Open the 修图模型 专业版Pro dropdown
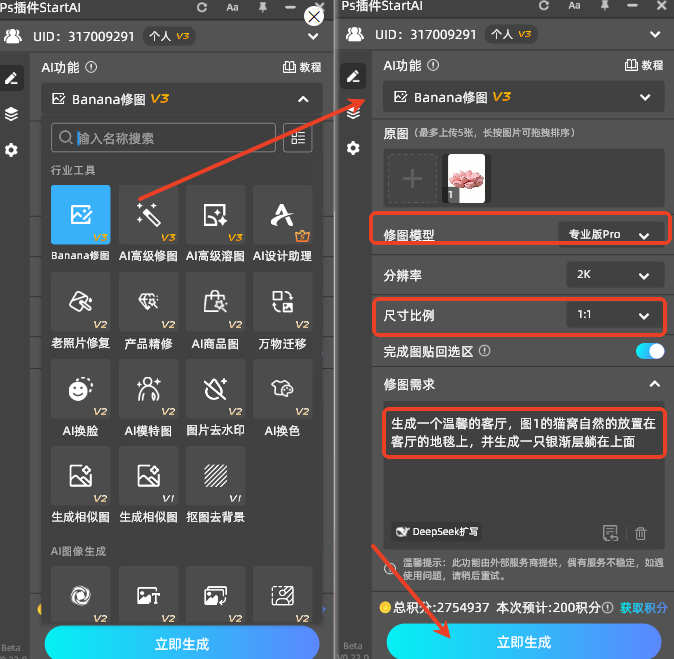The image size is (674, 659). pyautogui.click(x=611, y=234)
